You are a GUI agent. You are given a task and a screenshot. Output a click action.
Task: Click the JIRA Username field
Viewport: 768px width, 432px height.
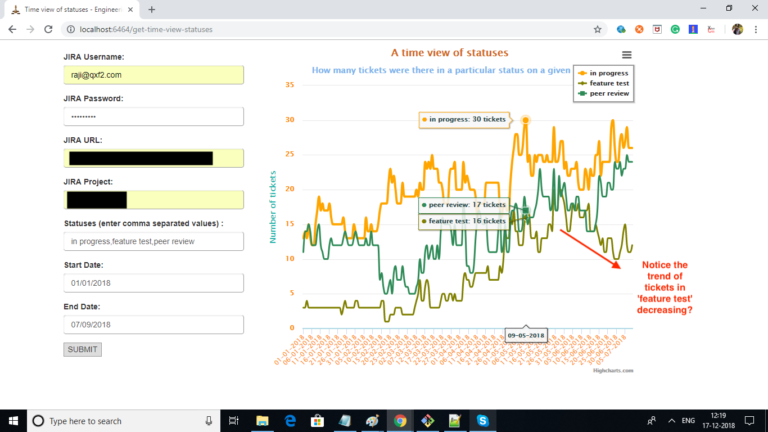point(153,75)
